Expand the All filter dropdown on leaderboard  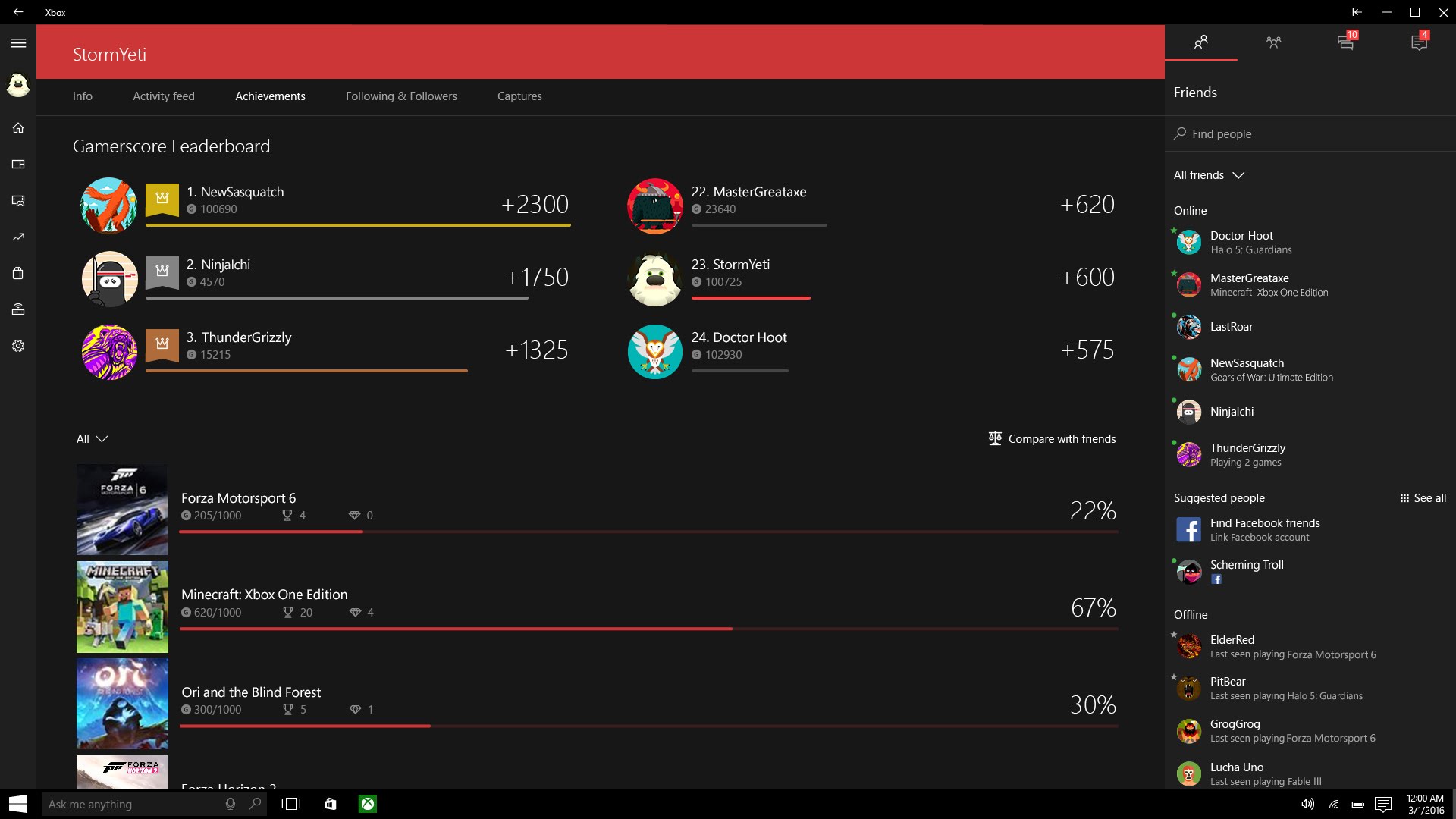(90, 438)
